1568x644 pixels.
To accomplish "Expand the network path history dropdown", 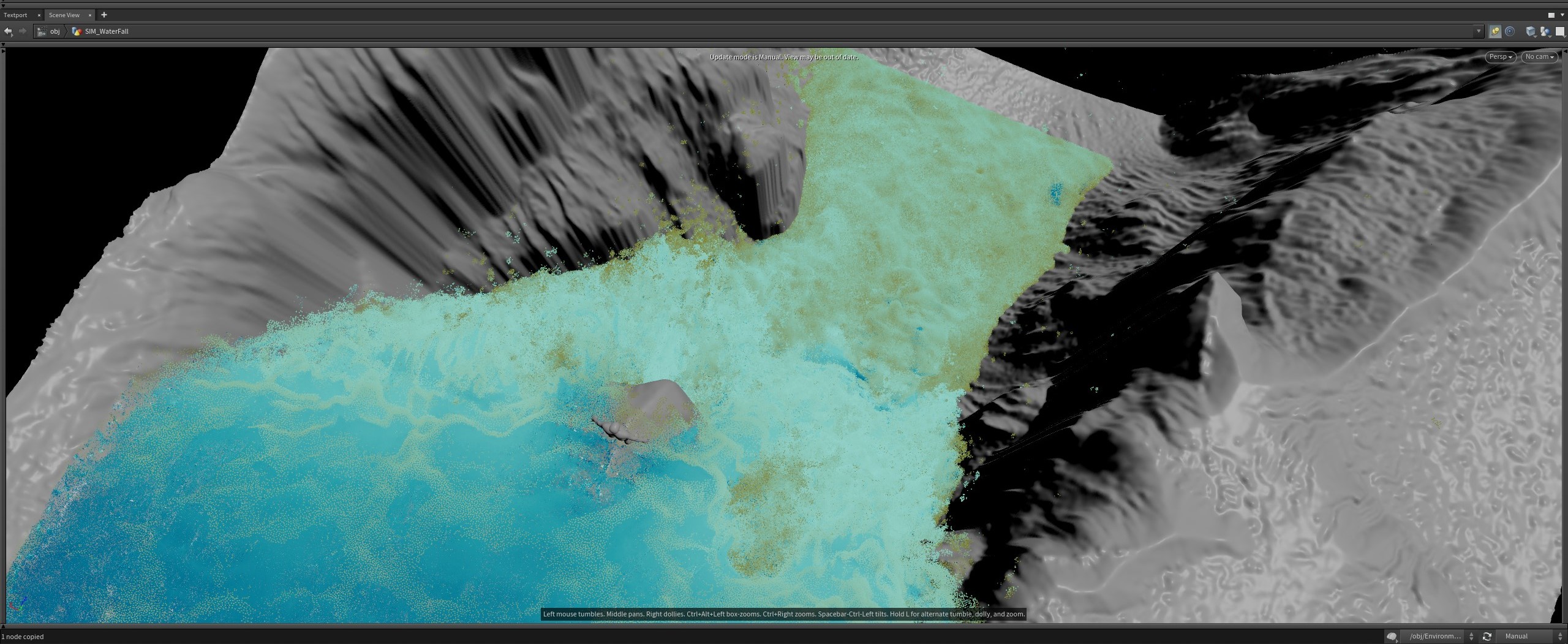I will (x=1479, y=31).
